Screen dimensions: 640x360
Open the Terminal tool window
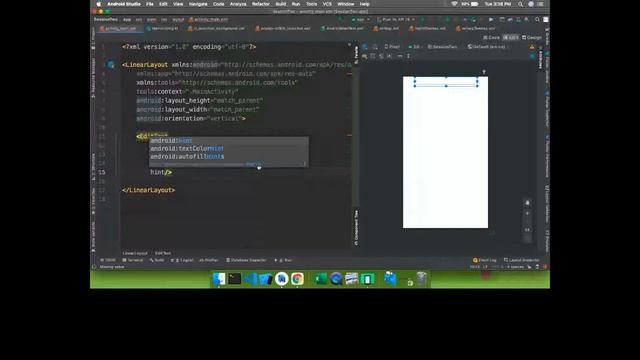(133, 260)
